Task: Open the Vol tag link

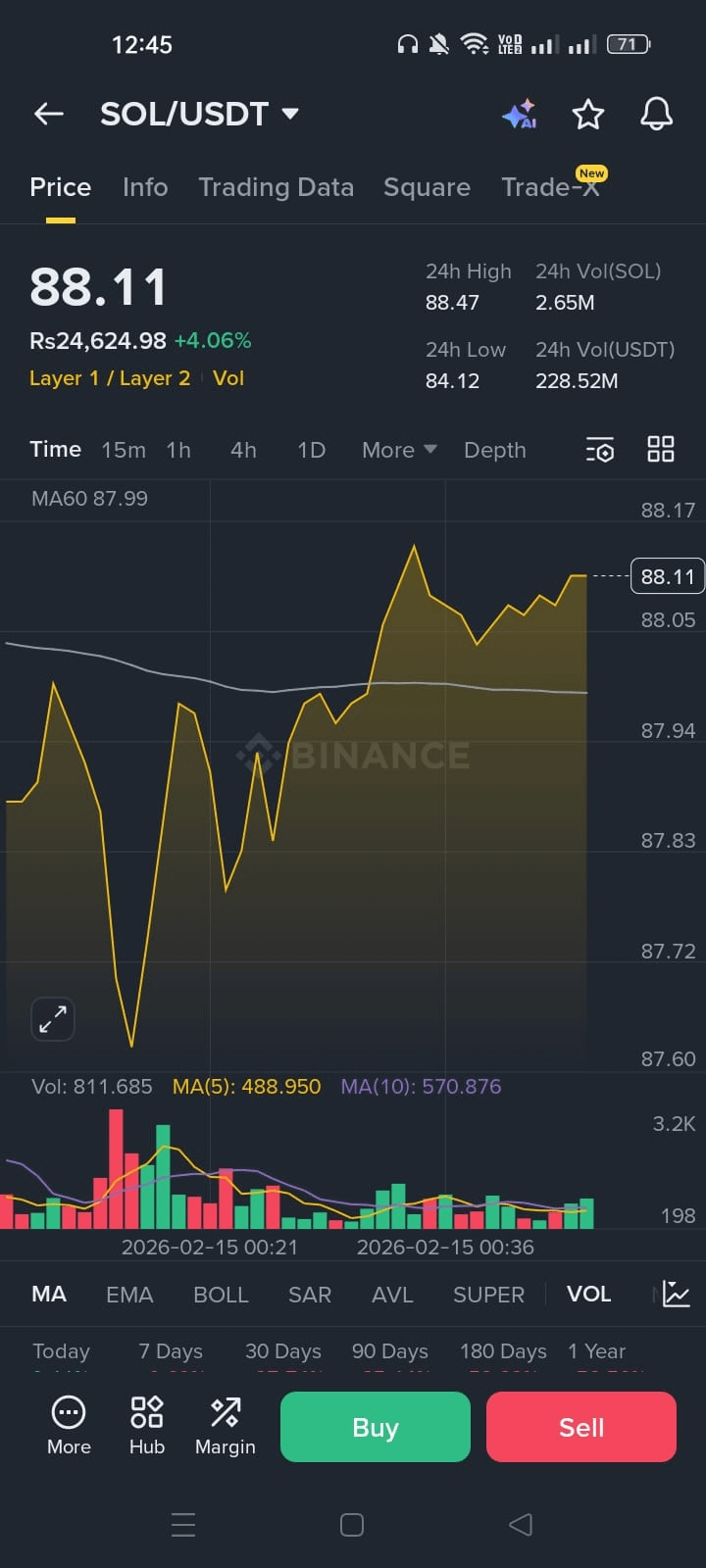Action: coord(228,378)
